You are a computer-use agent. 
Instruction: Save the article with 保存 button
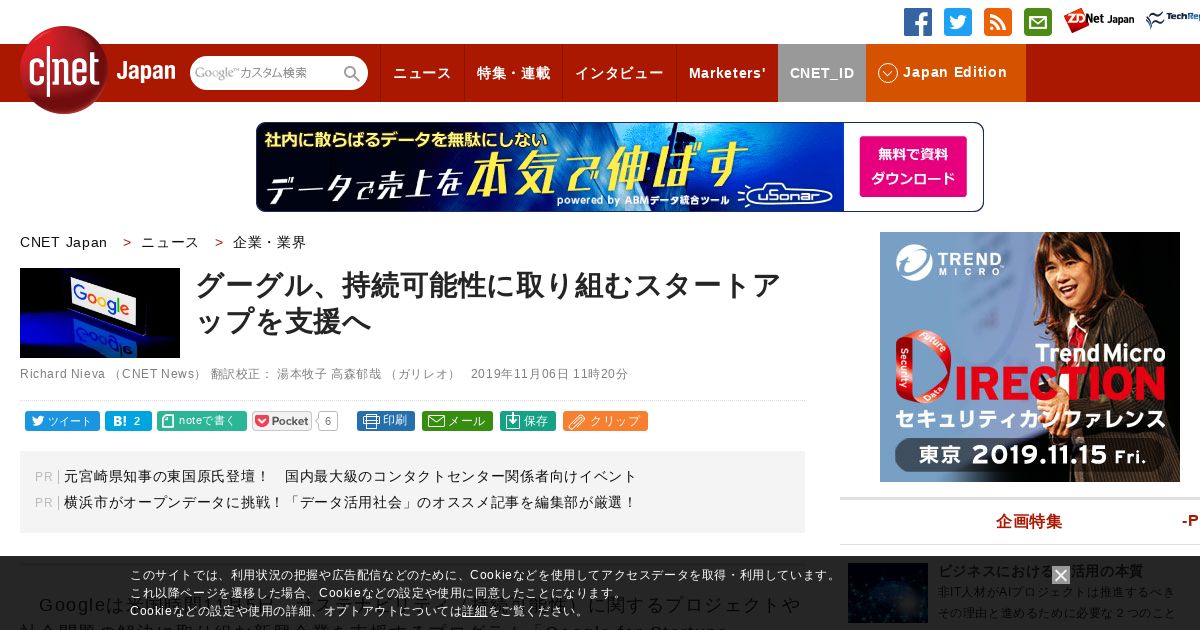point(528,421)
